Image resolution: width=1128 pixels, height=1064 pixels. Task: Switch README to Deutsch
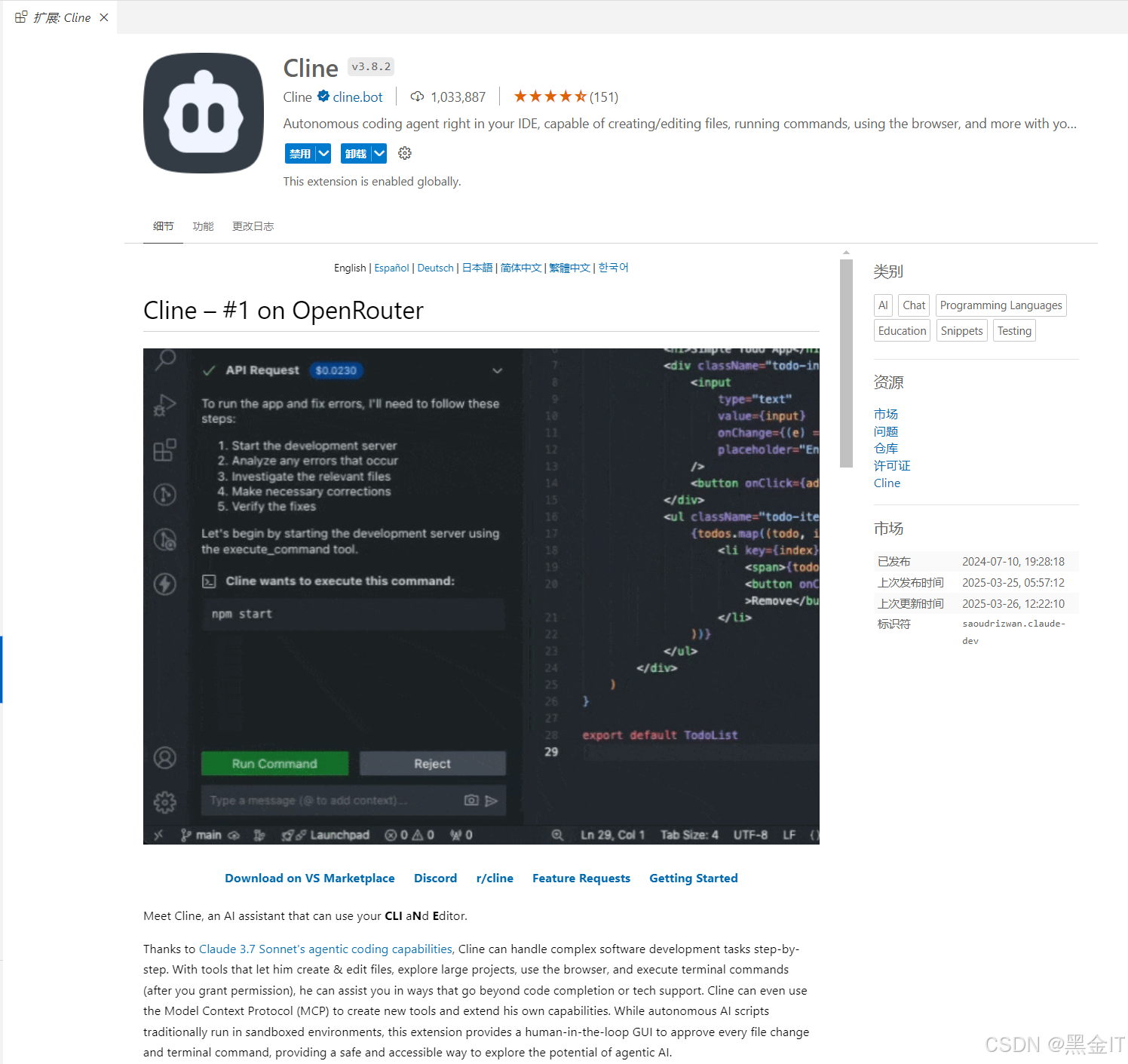[436, 268]
